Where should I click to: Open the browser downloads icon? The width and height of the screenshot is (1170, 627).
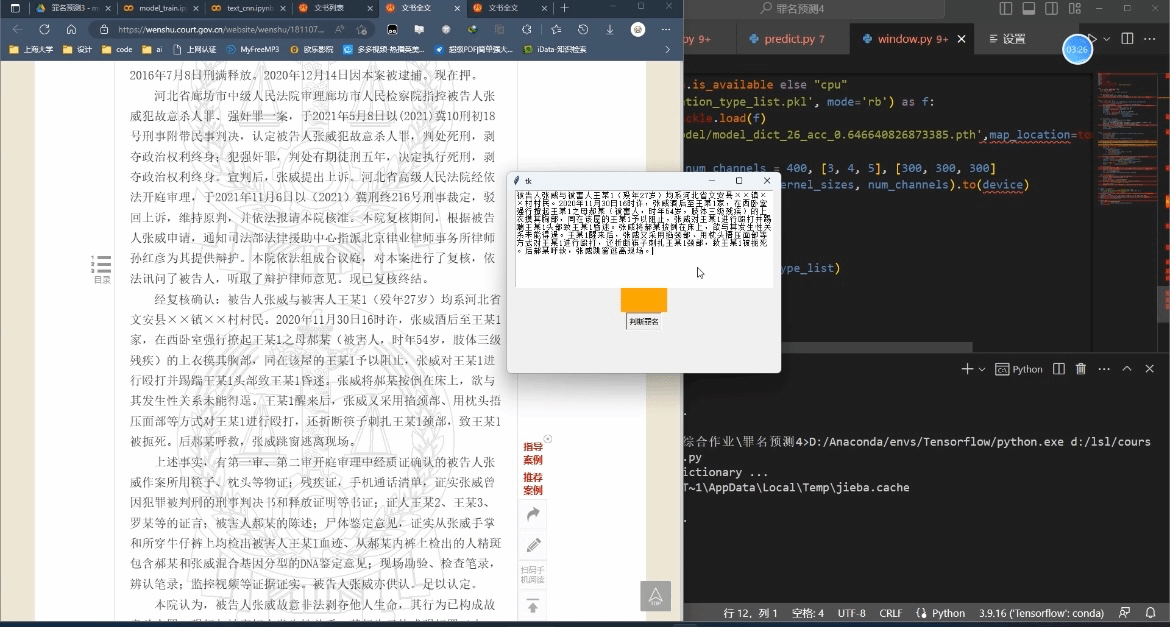[x=610, y=29]
